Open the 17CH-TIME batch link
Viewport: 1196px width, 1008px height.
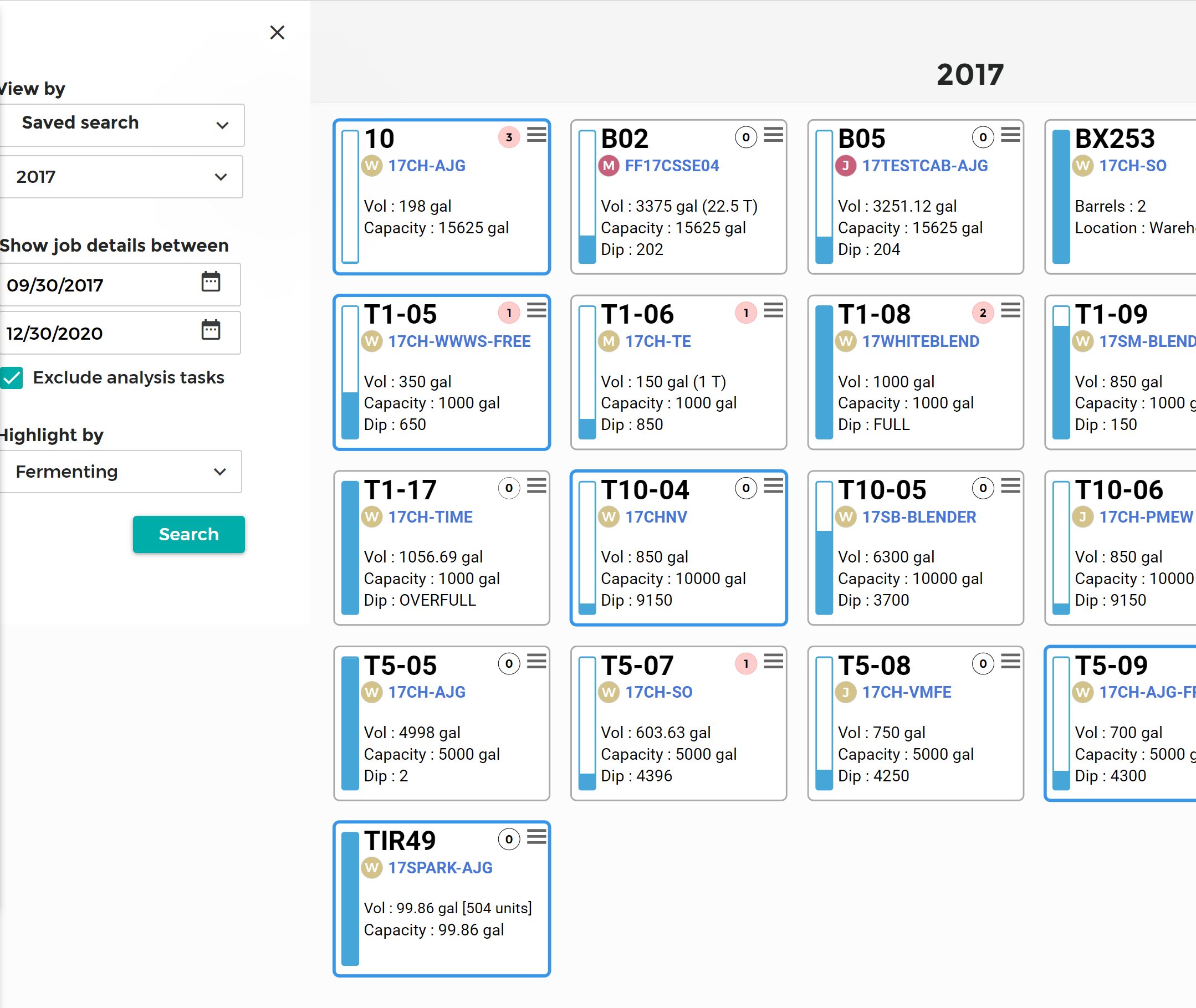pos(430,517)
